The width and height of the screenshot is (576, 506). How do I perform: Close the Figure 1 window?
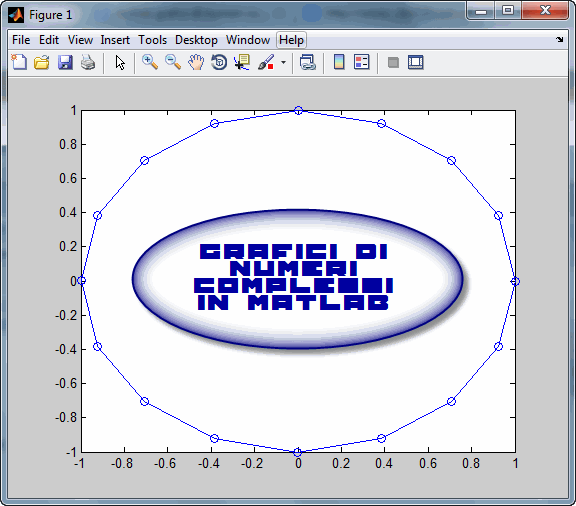point(545,11)
